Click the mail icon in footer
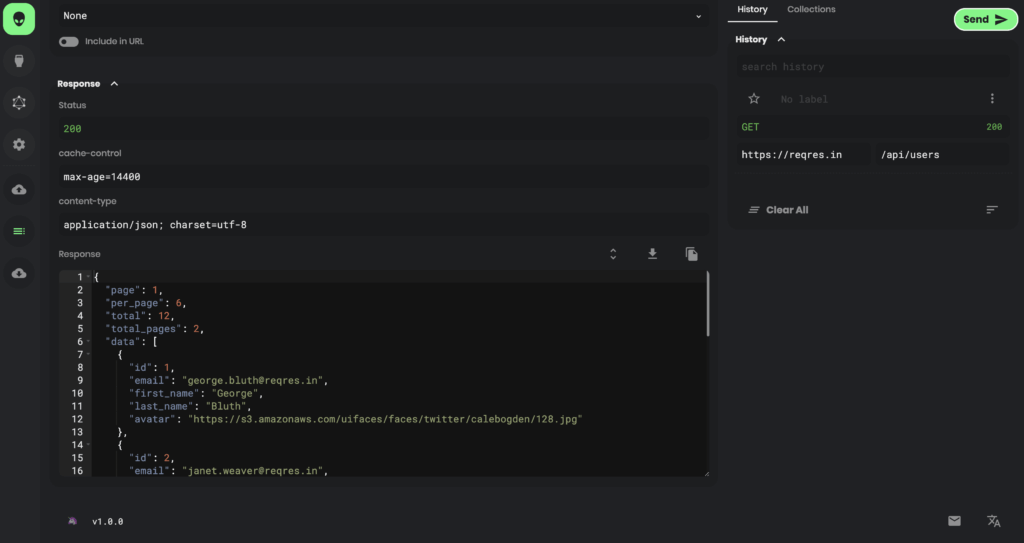 [x=954, y=521]
